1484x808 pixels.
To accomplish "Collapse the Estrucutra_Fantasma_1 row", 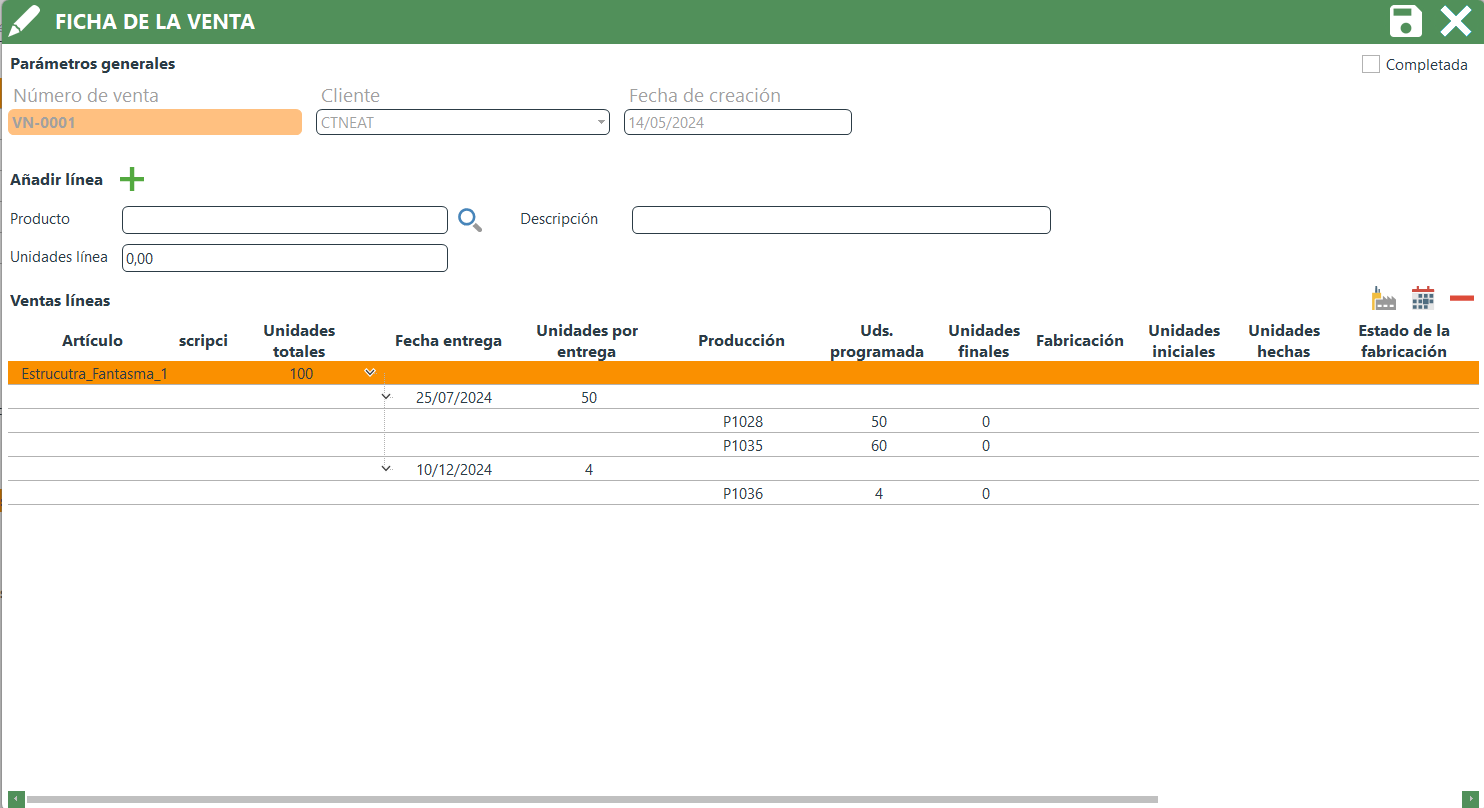I will (x=370, y=373).
